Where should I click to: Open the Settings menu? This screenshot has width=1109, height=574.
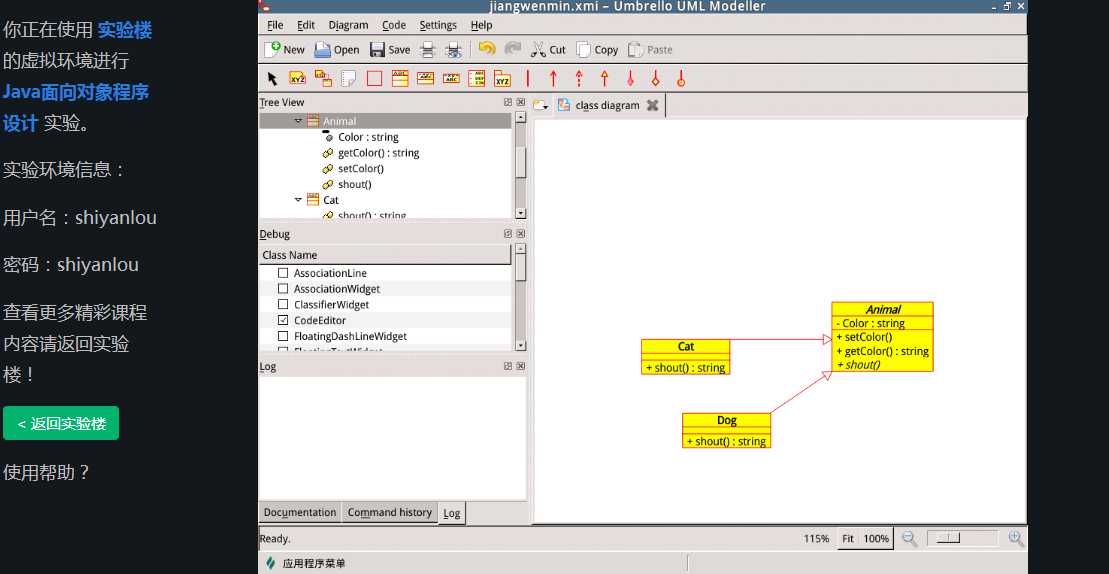tap(438, 25)
